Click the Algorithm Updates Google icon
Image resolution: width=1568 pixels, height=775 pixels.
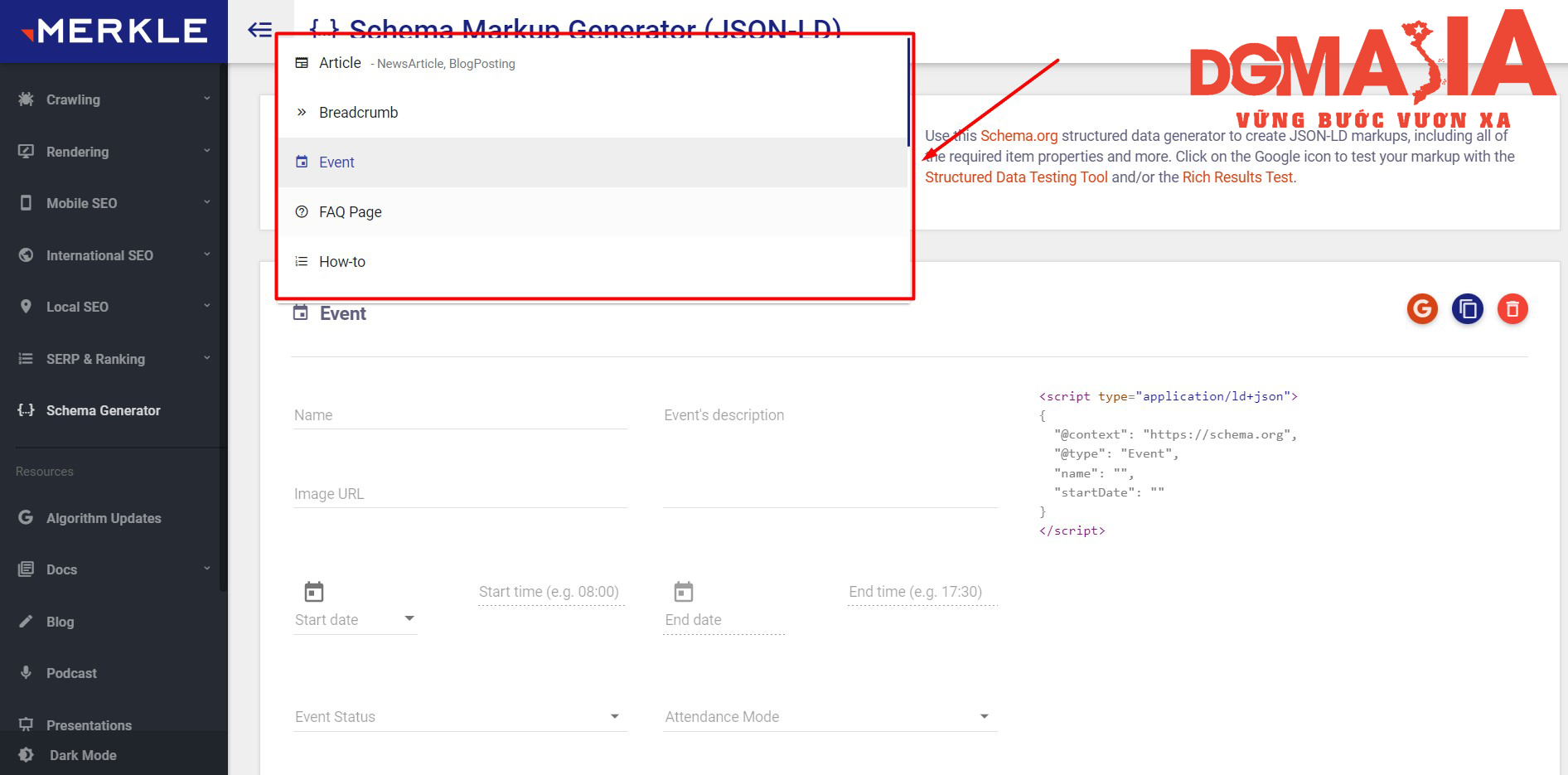click(27, 518)
